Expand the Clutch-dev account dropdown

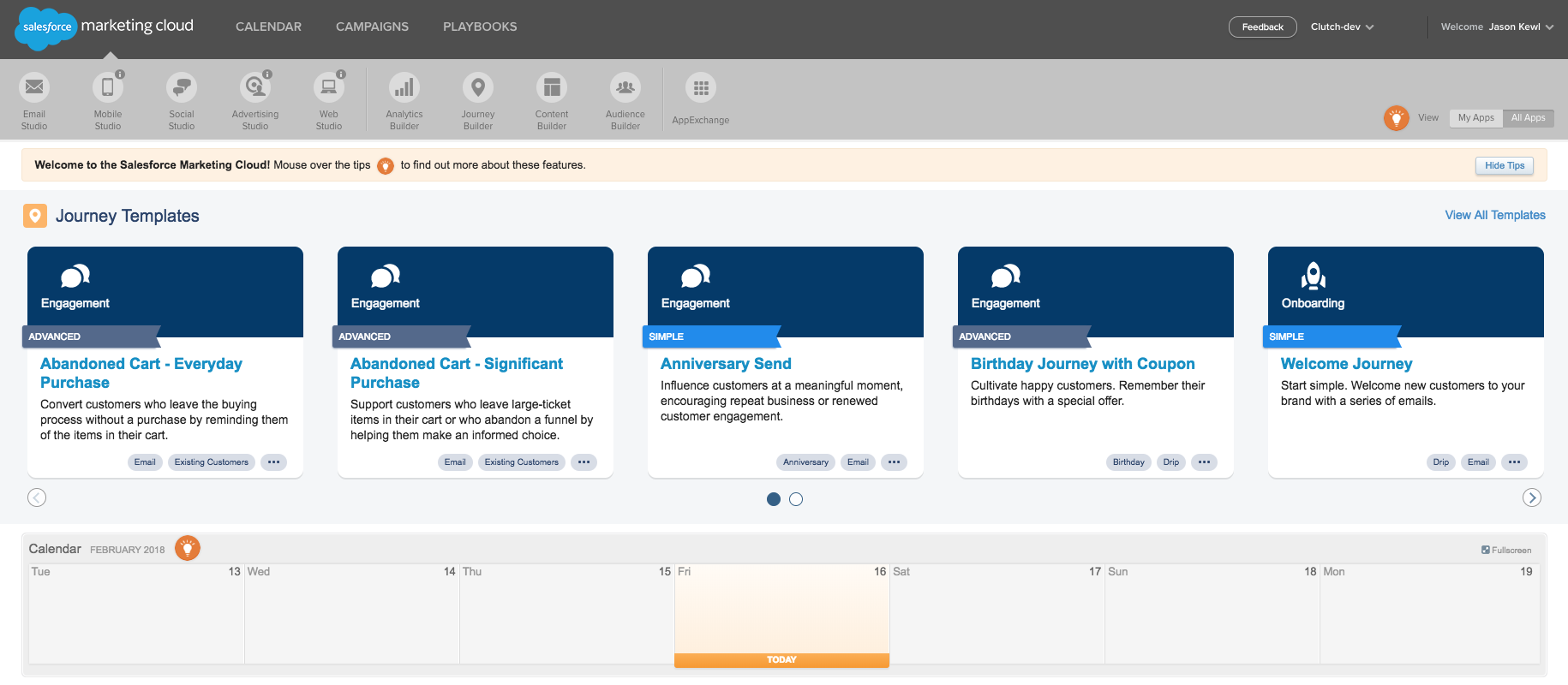pyautogui.click(x=1342, y=27)
